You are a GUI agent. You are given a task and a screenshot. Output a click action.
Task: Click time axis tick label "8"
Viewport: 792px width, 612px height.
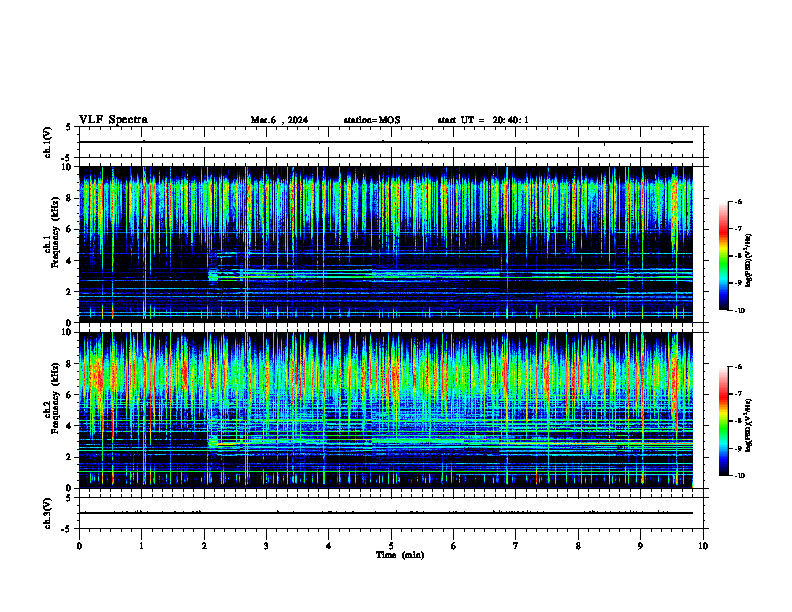coord(578,546)
